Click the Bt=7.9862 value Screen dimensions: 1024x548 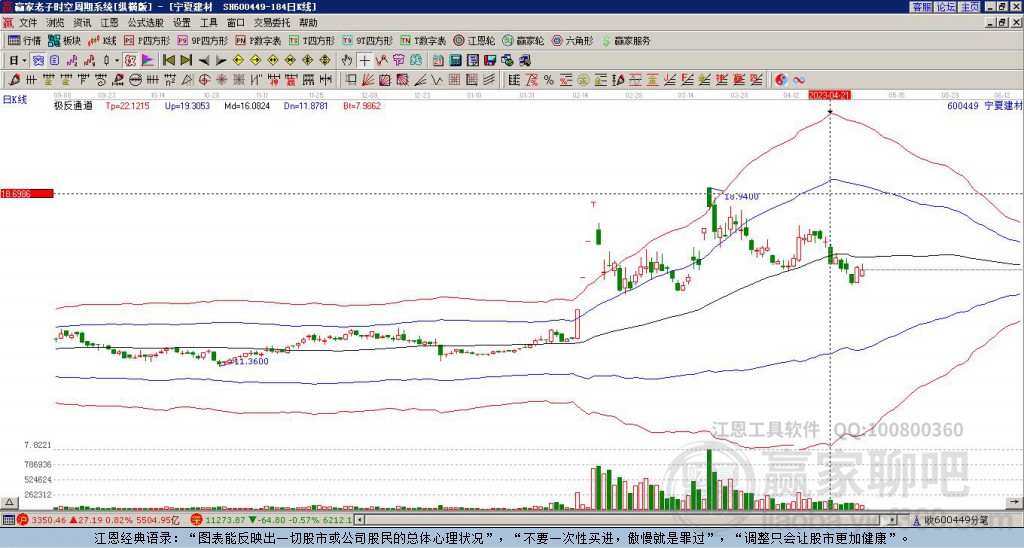(362, 105)
